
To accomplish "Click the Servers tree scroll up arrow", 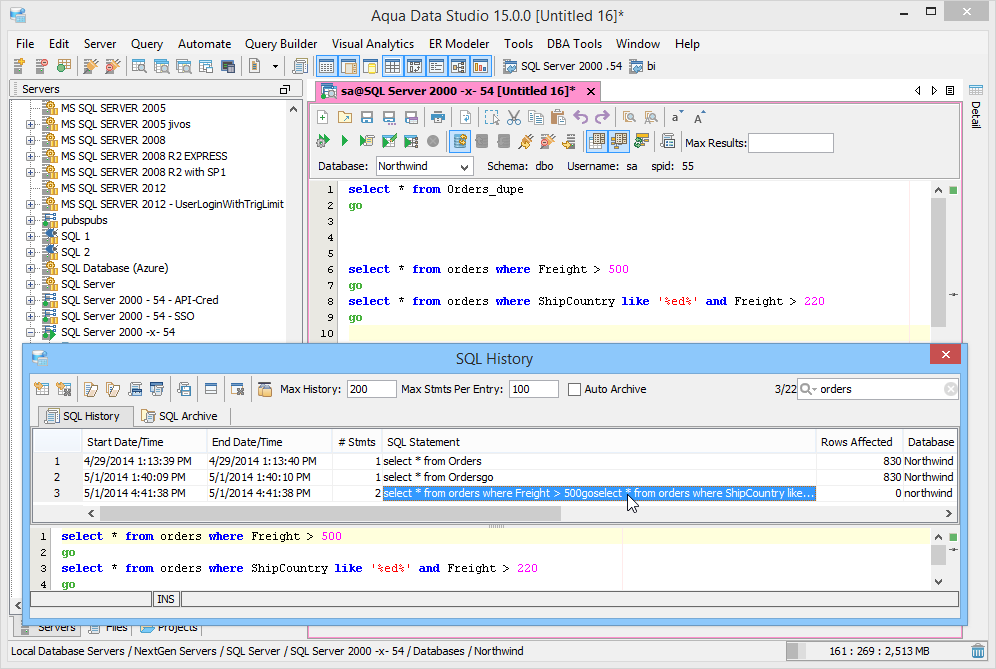I will point(293,109).
